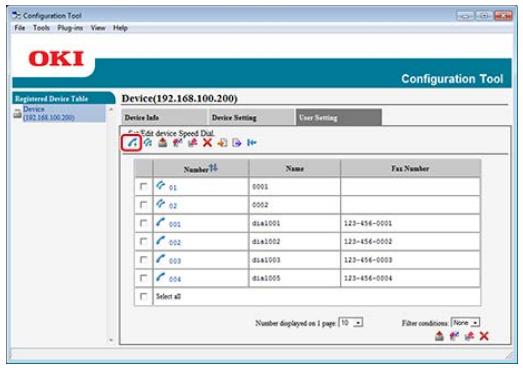Screen dimensions: 523x368
Task: Open the 02 group number link
Action: tap(173, 206)
